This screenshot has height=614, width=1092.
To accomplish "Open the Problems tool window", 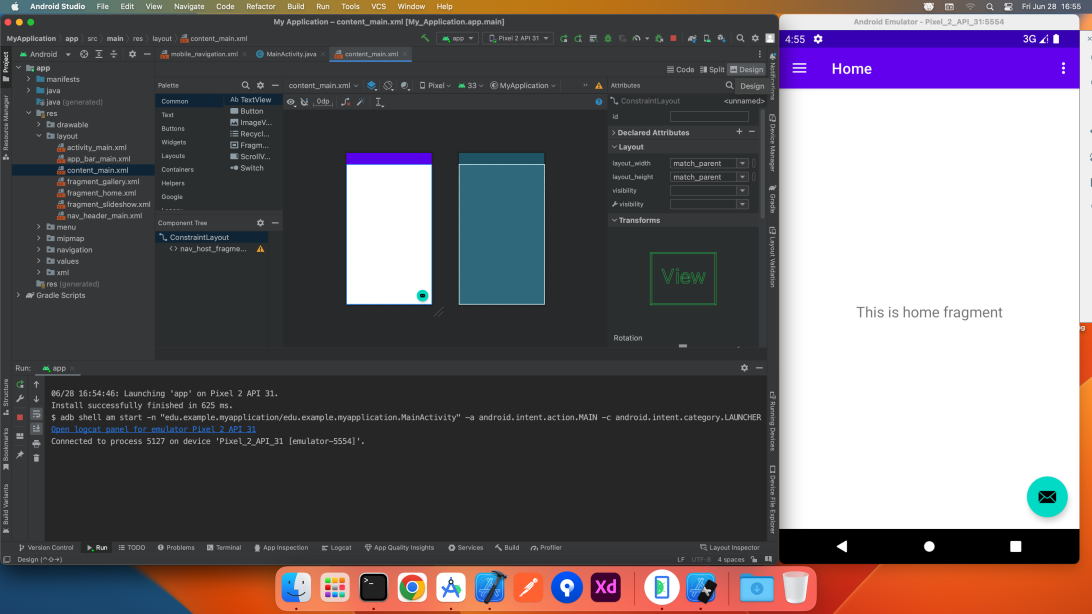I will pyautogui.click(x=176, y=548).
